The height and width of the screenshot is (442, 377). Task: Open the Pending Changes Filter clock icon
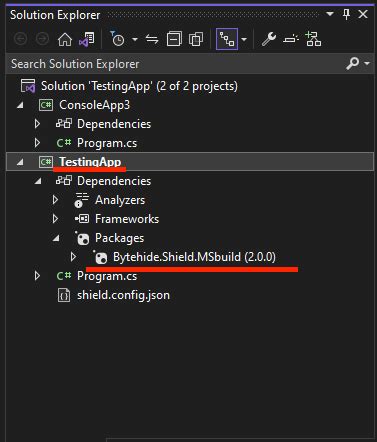tap(117, 39)
